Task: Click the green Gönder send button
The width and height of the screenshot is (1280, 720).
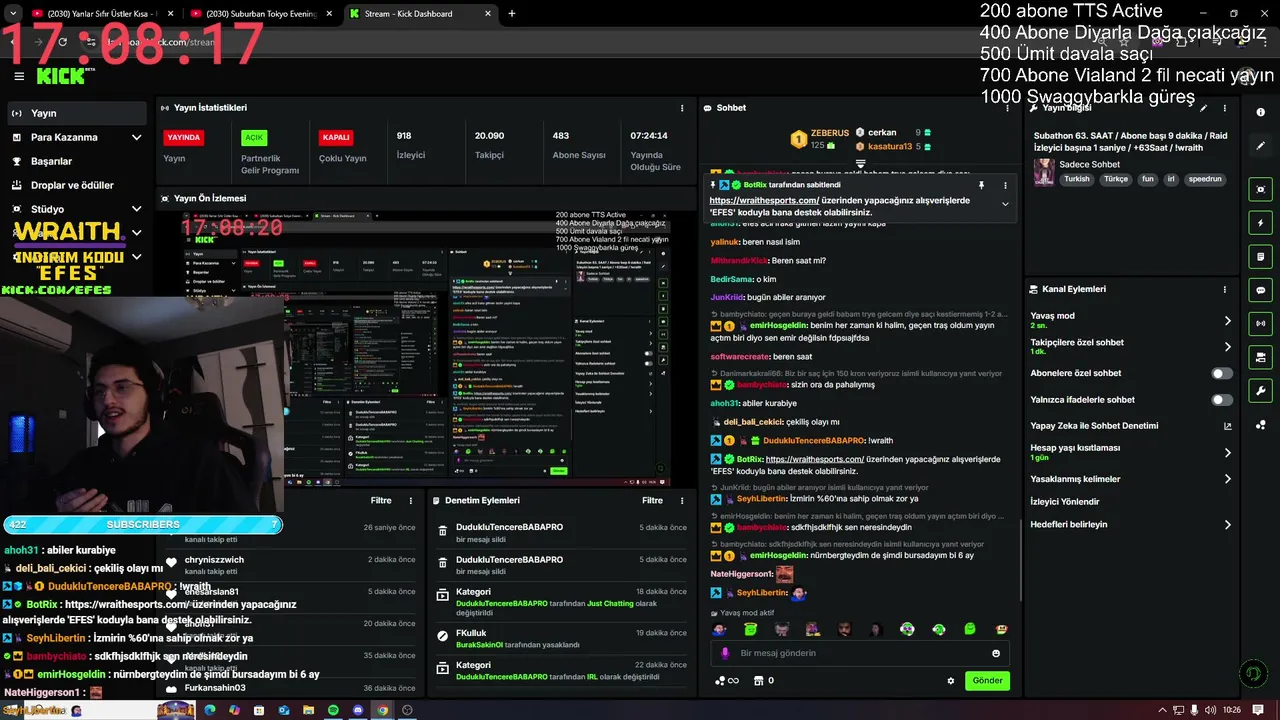Action: click(x=987, y=681)
